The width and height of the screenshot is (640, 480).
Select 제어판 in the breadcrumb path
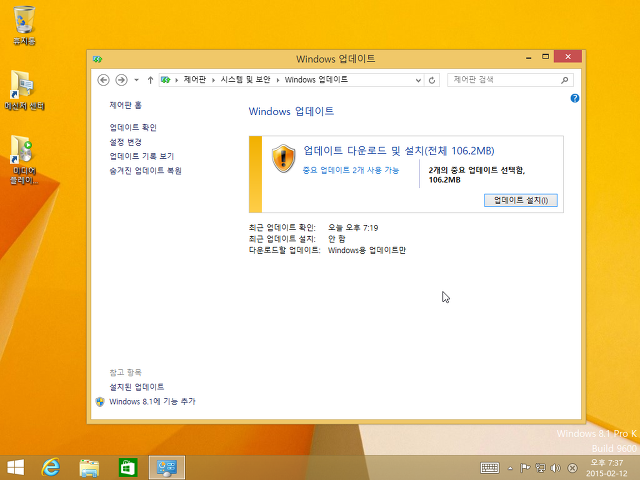tap(194, 80)
